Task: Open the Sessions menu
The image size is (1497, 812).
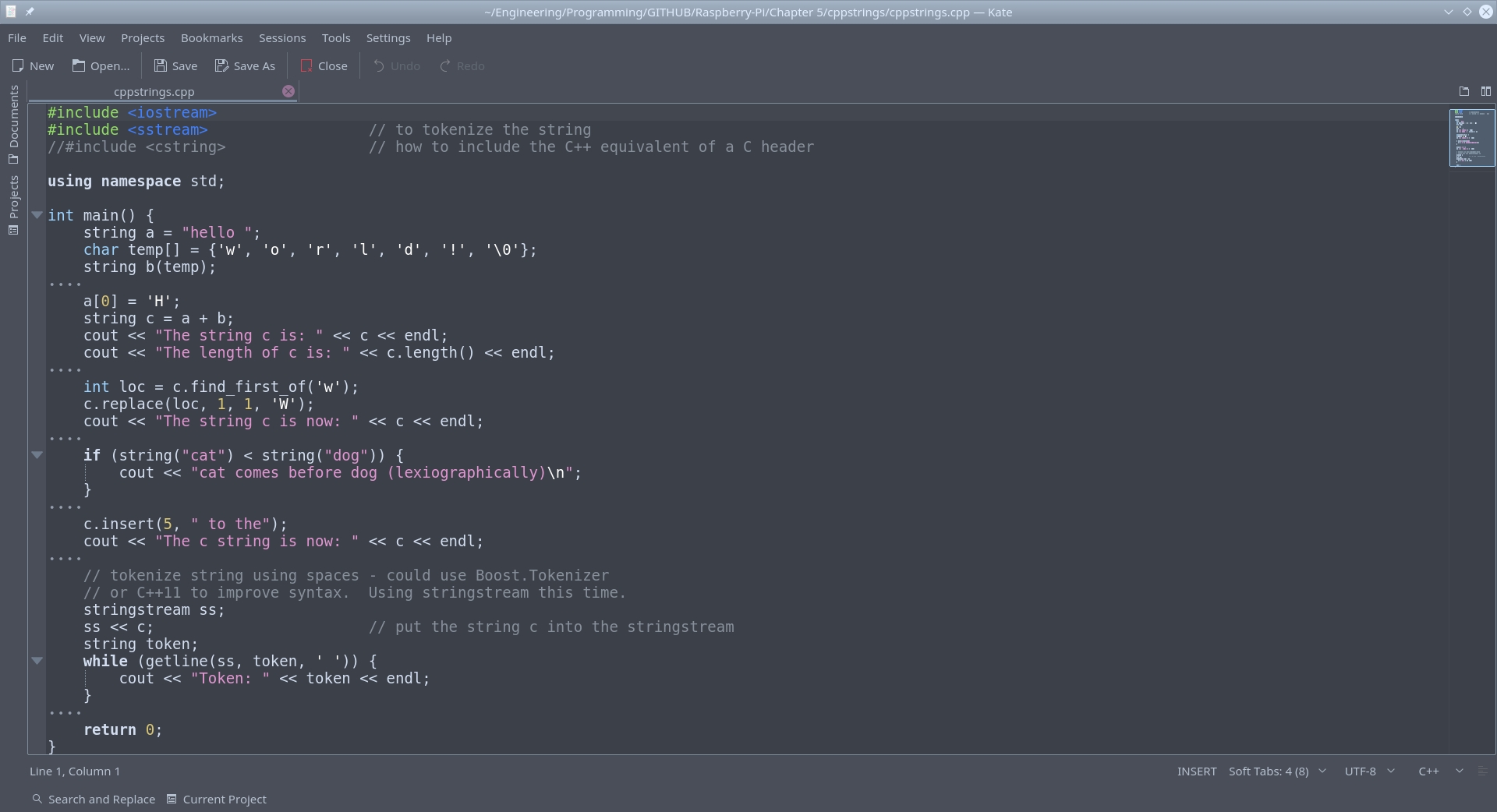Action: [282, 38]
